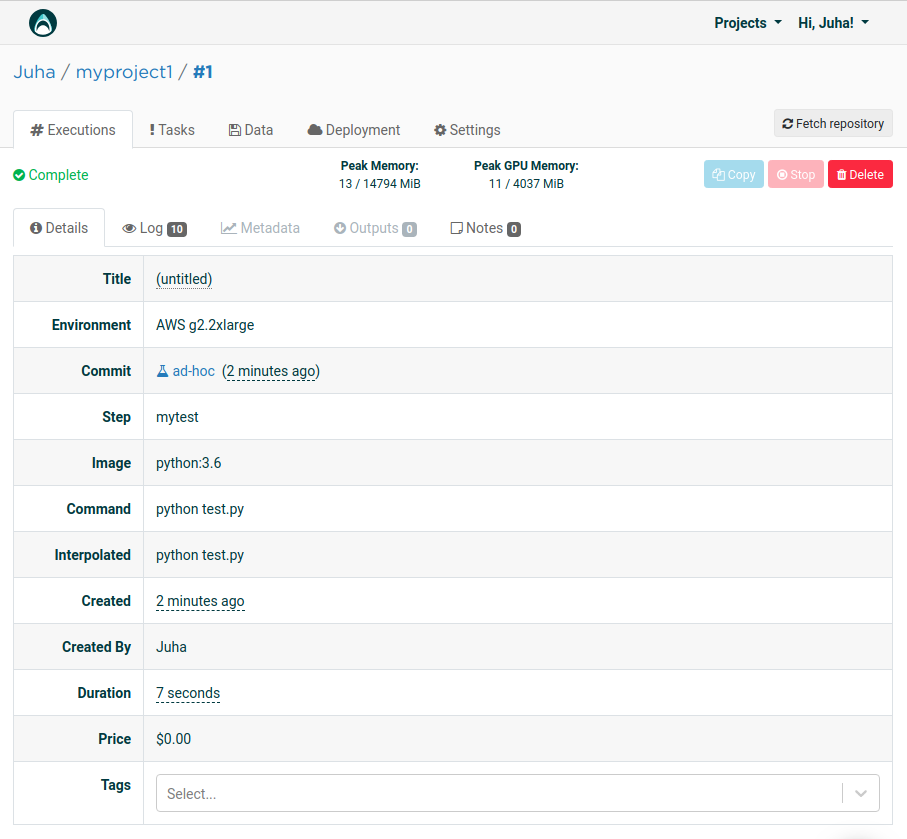
Task: Click the gear icon on Settings tab
Action: 440,130
